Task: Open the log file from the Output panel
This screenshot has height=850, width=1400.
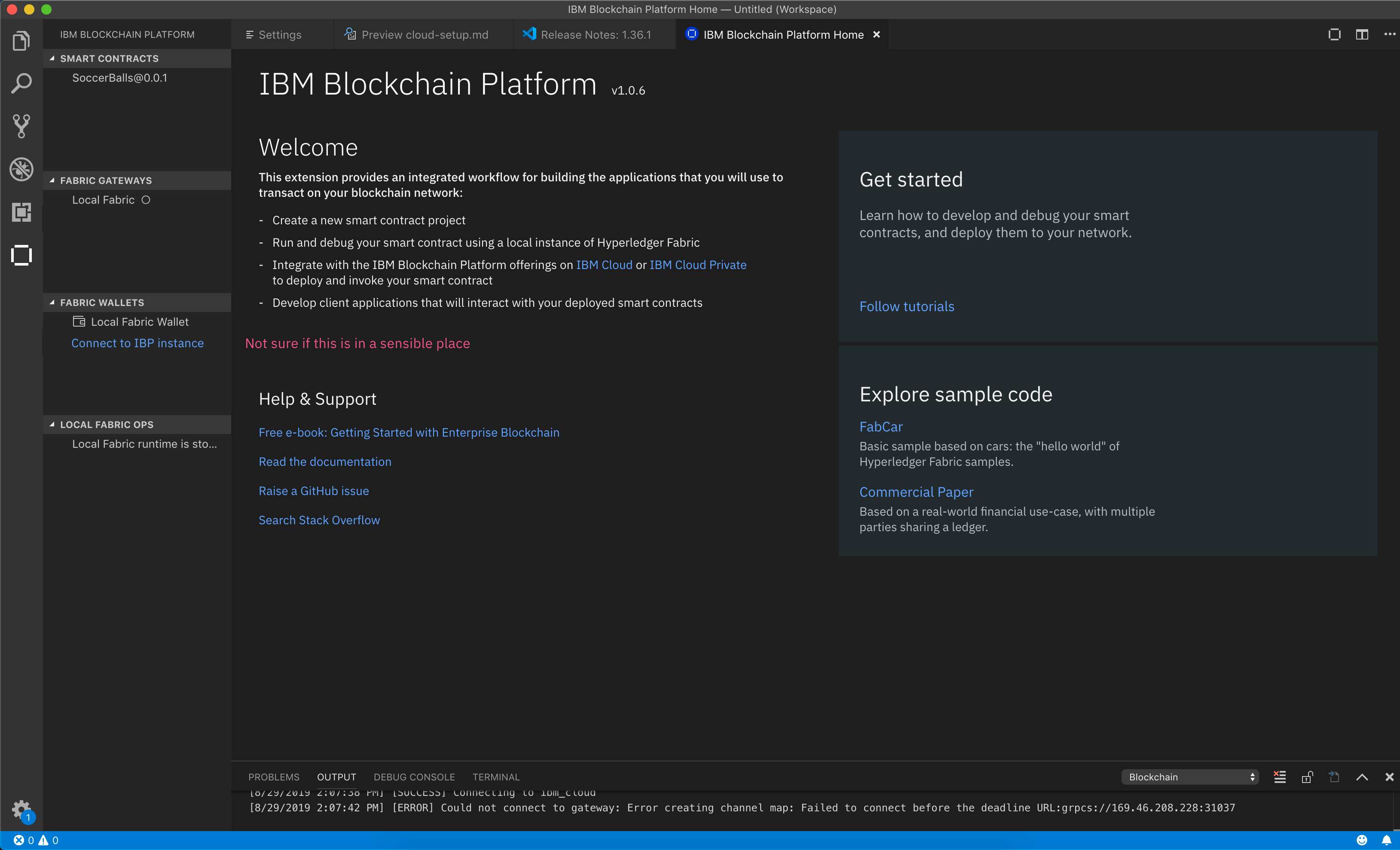Action: (1334, 777)
